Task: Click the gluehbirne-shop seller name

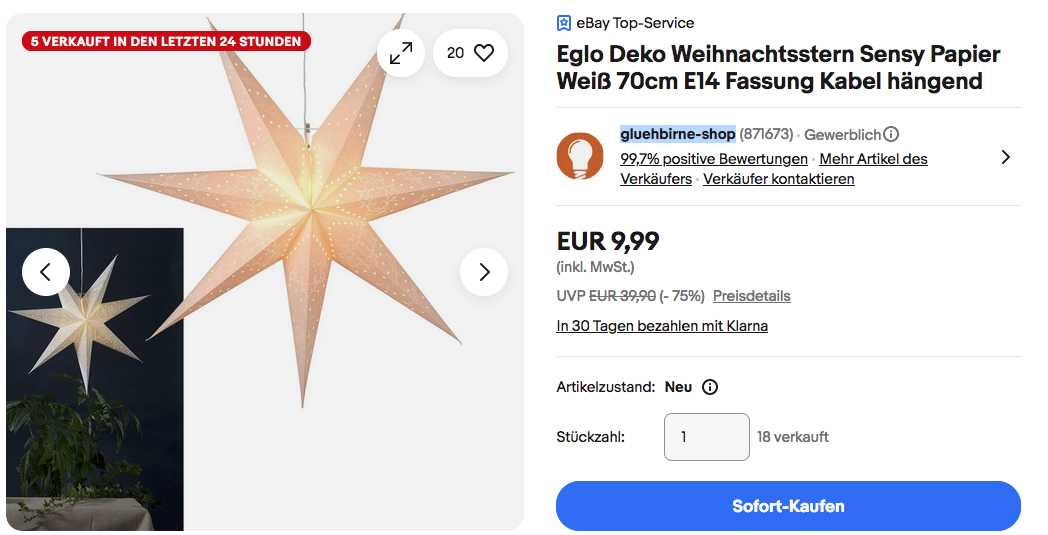Action: (678, 134)
